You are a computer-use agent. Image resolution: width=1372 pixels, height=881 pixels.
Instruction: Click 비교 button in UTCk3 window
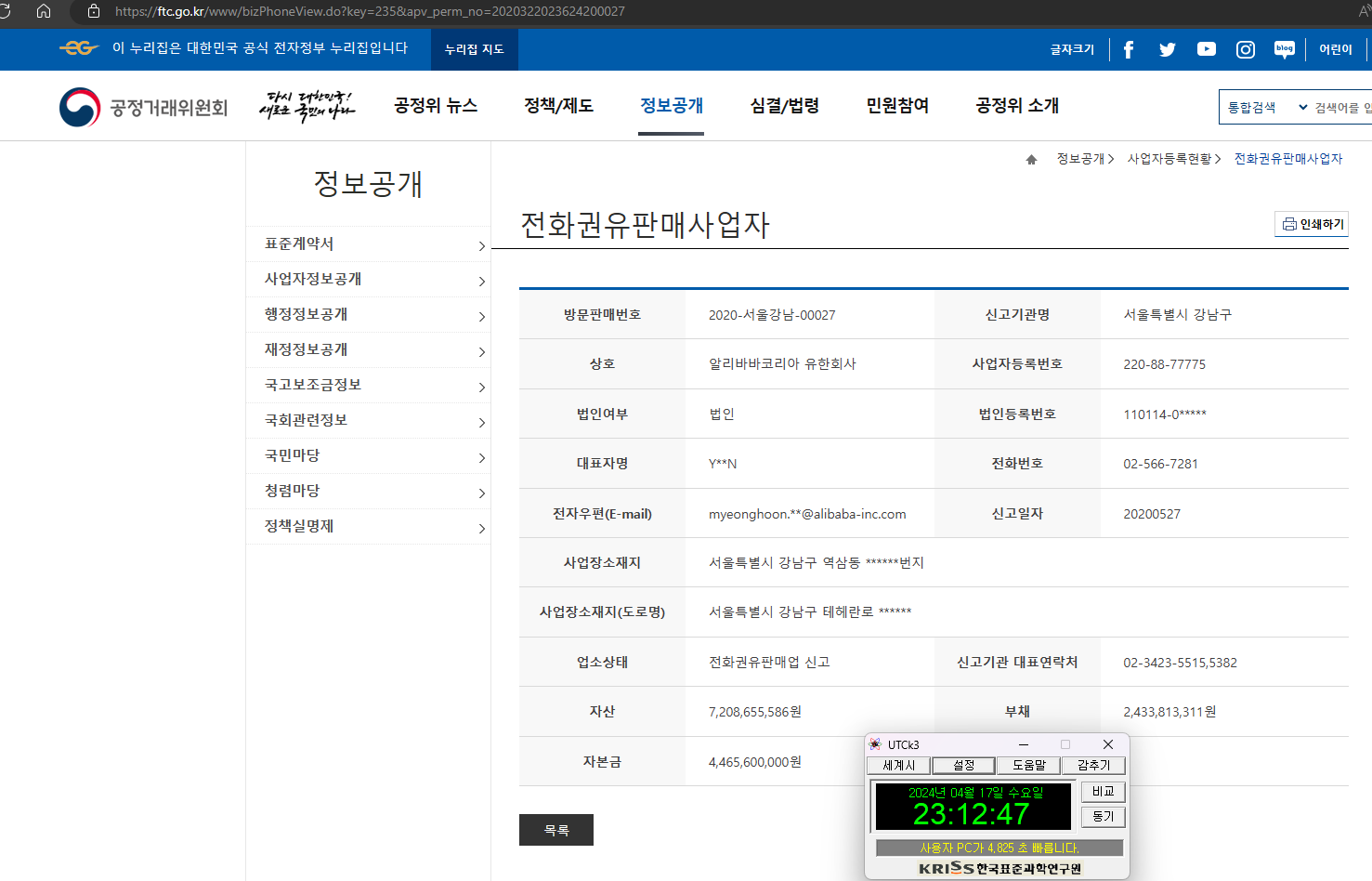(x=1104, y=792)
